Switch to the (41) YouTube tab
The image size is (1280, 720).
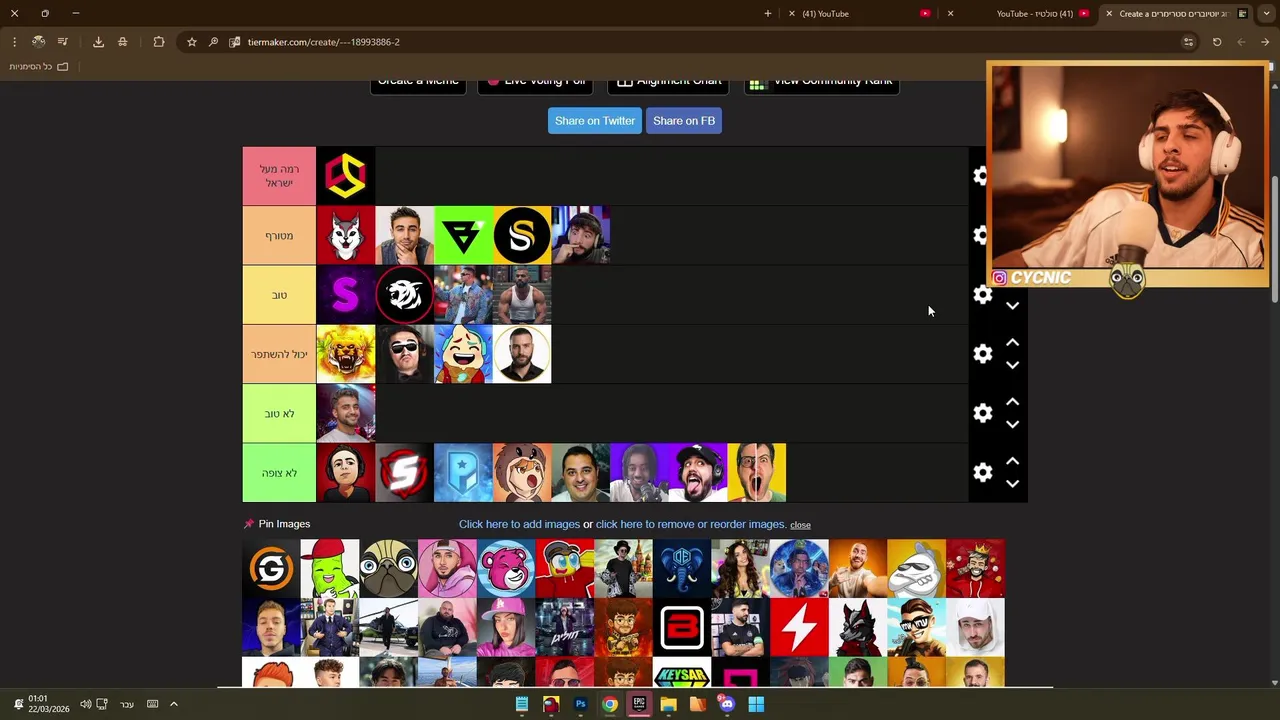(860, 13)
